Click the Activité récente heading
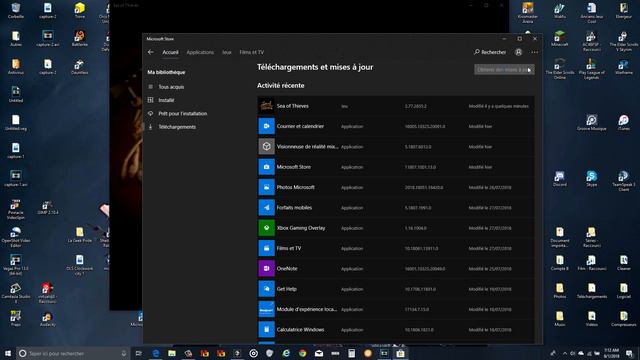This screenshot has width=640, height=360. 280,86
